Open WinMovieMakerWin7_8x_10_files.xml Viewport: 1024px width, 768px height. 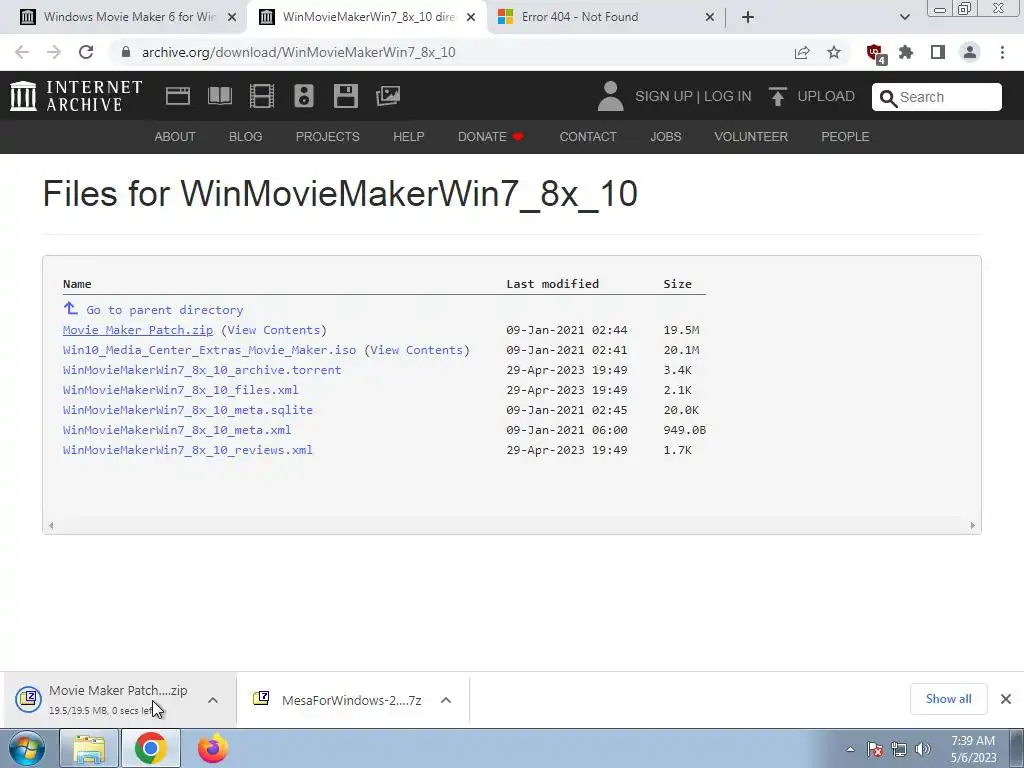pos(180,390)
